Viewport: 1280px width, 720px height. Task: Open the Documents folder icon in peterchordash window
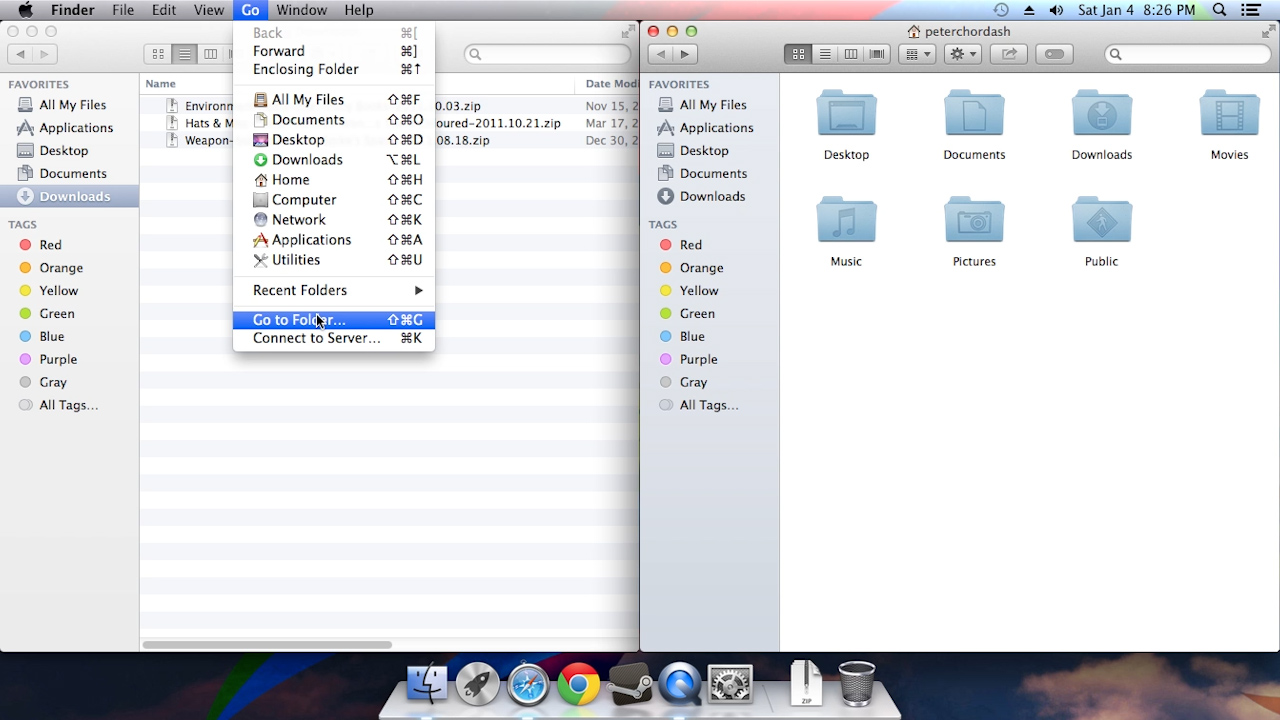pos(974,113)
